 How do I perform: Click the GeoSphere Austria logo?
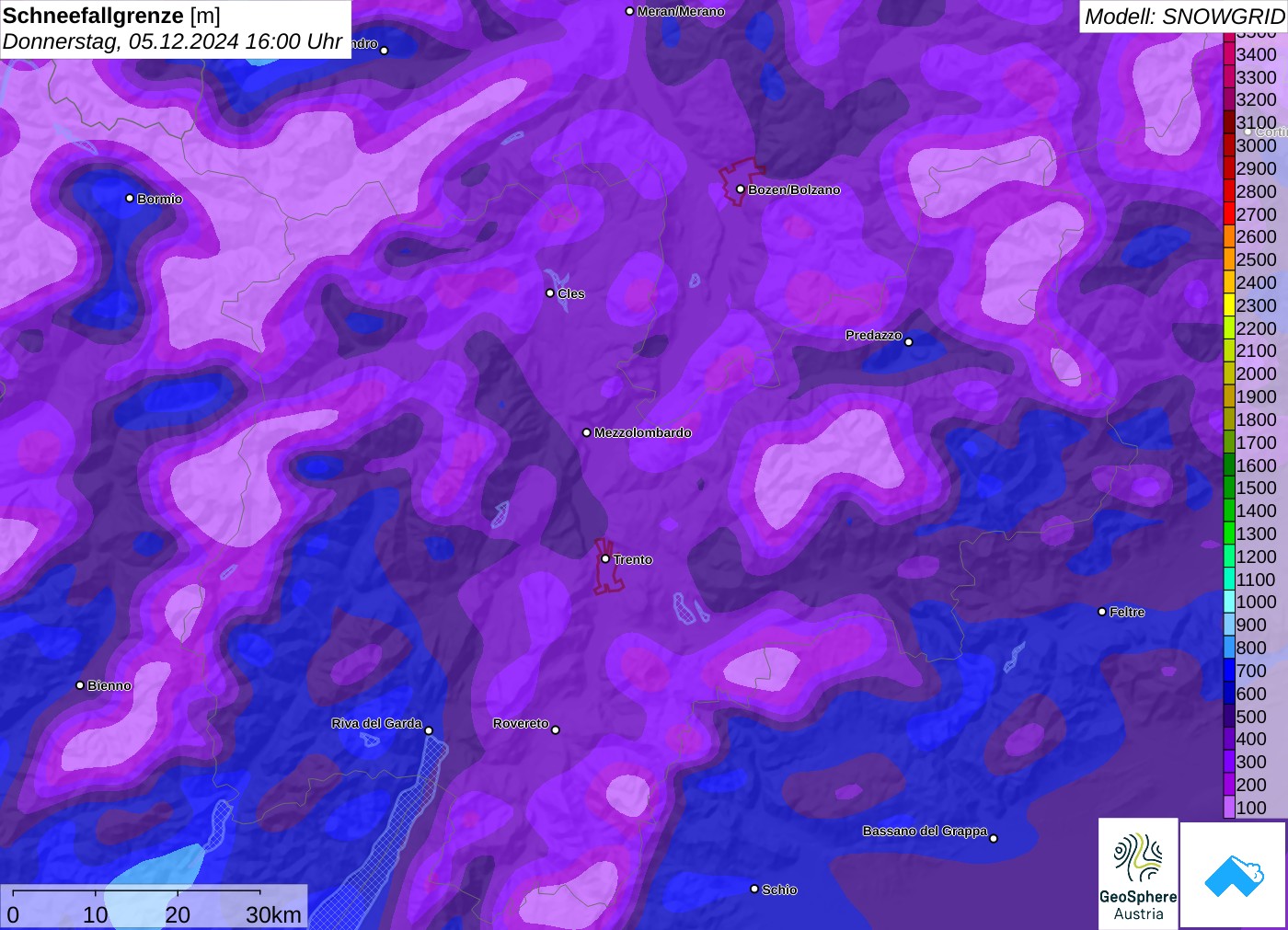pos(1138,874)
